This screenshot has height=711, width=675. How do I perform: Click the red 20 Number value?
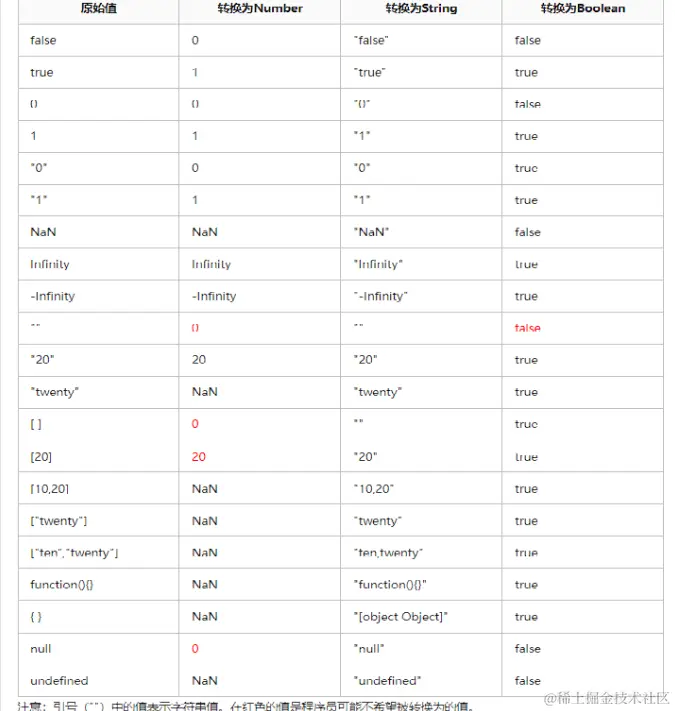tap(199, 457)
